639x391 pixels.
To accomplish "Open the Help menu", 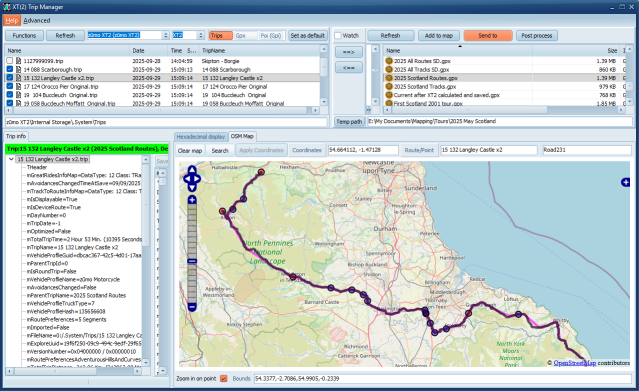I will [x=11, y=20].
